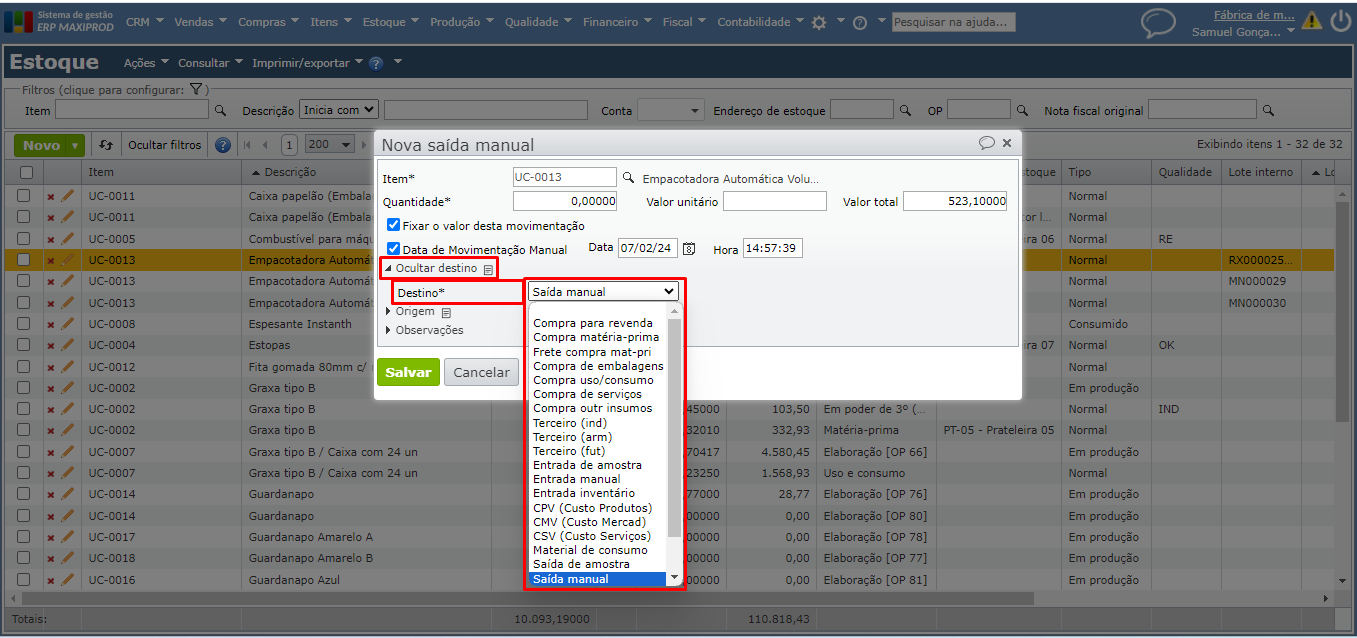Click the magnifier beside Endereço de estoque

tap(905, 110)
